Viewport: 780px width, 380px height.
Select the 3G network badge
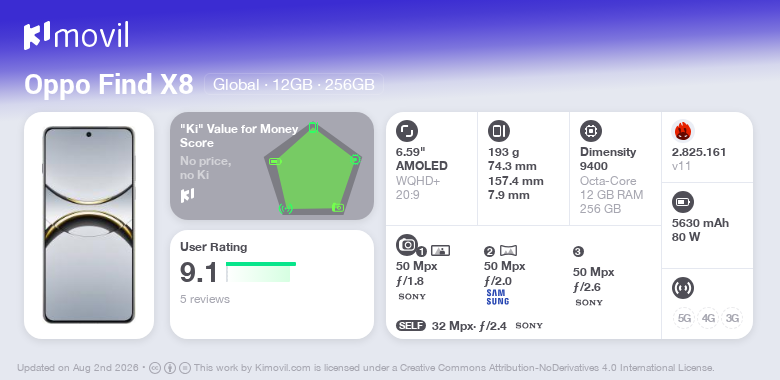pos(732,318)
